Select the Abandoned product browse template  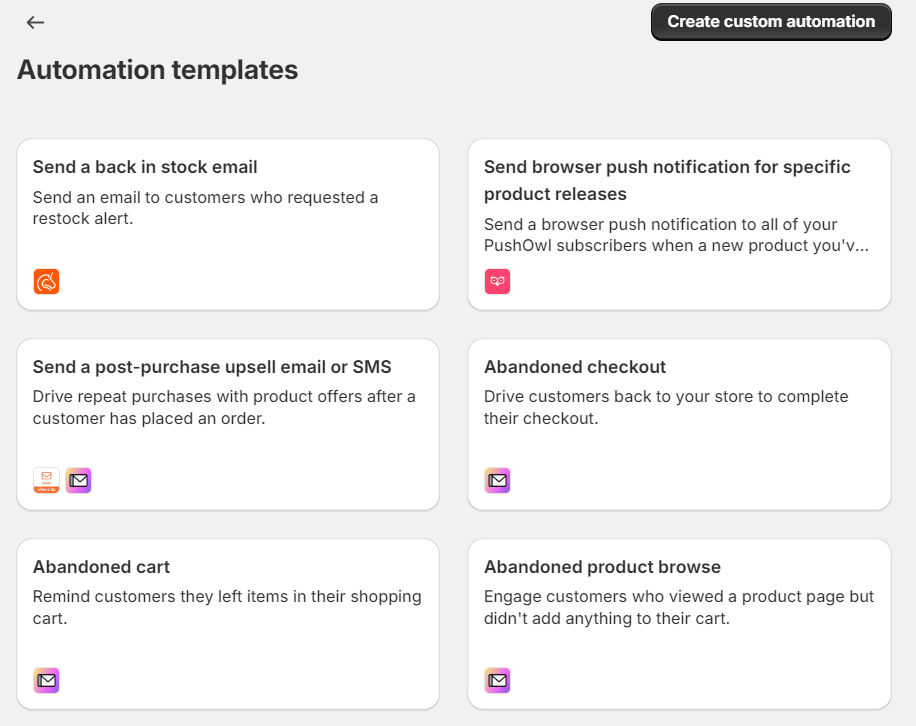[x=602, y=567]
